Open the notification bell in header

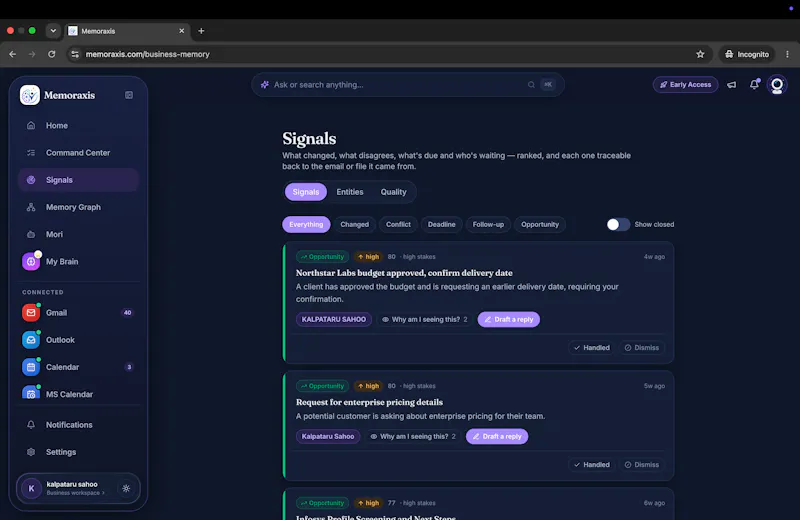tap(754, 85)
